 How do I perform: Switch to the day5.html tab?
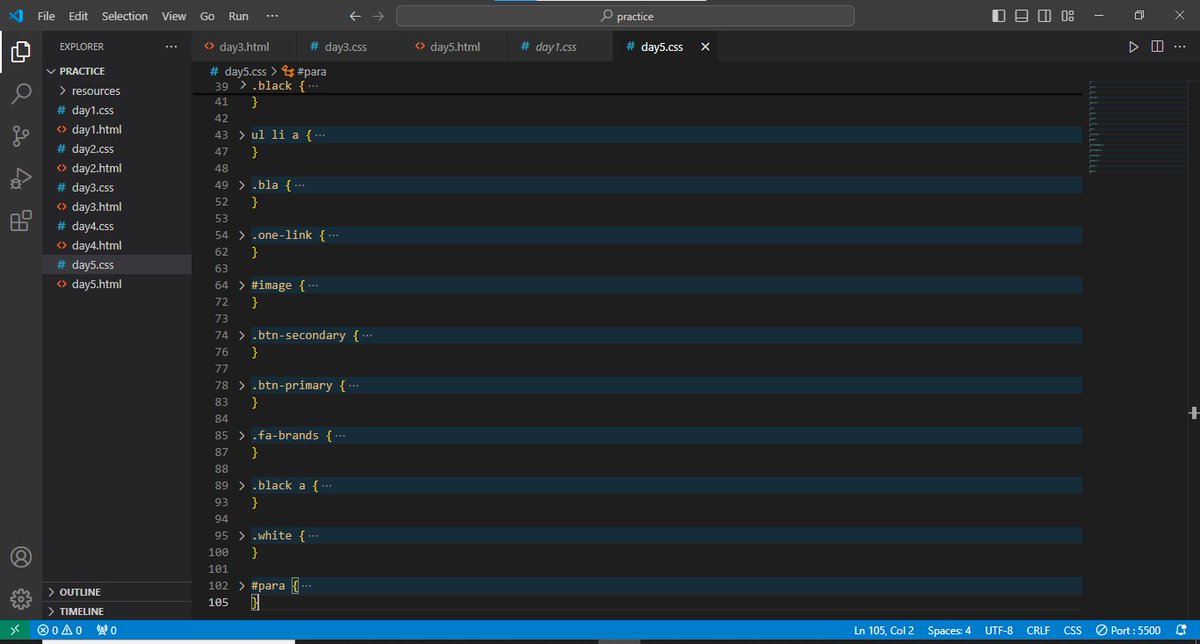456,47
